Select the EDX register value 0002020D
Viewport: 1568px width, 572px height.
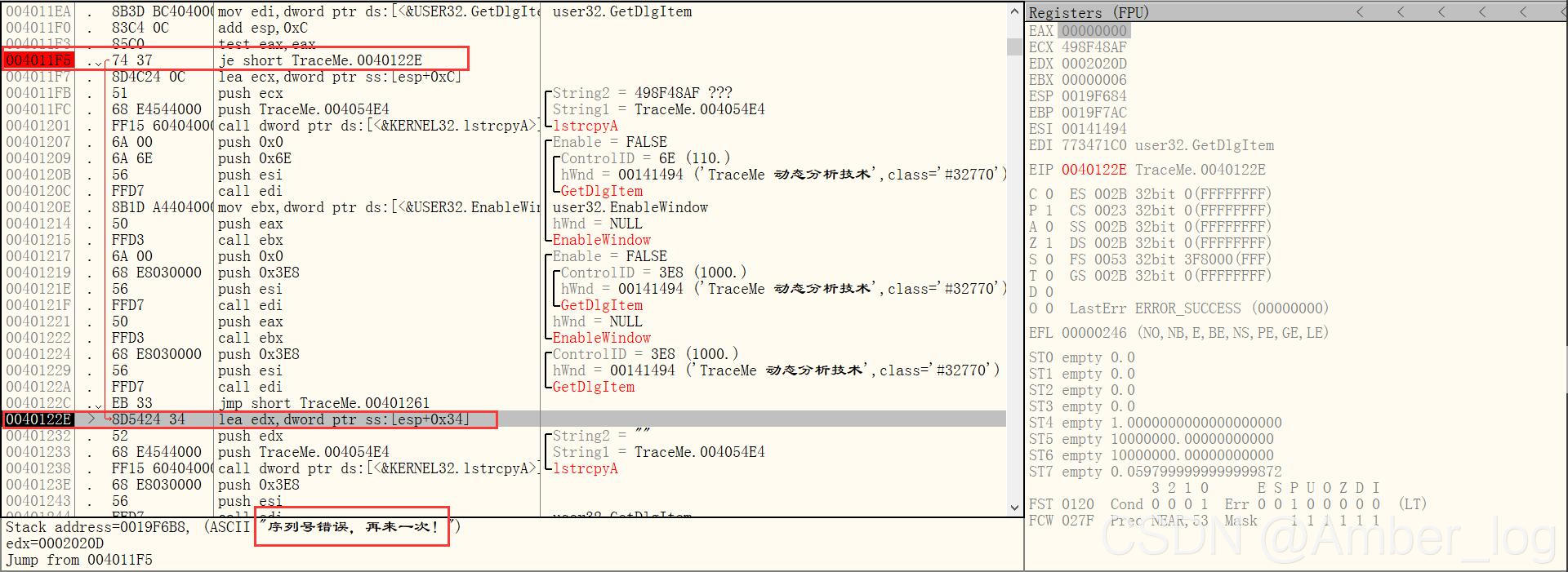click(x=1094, y=64)
